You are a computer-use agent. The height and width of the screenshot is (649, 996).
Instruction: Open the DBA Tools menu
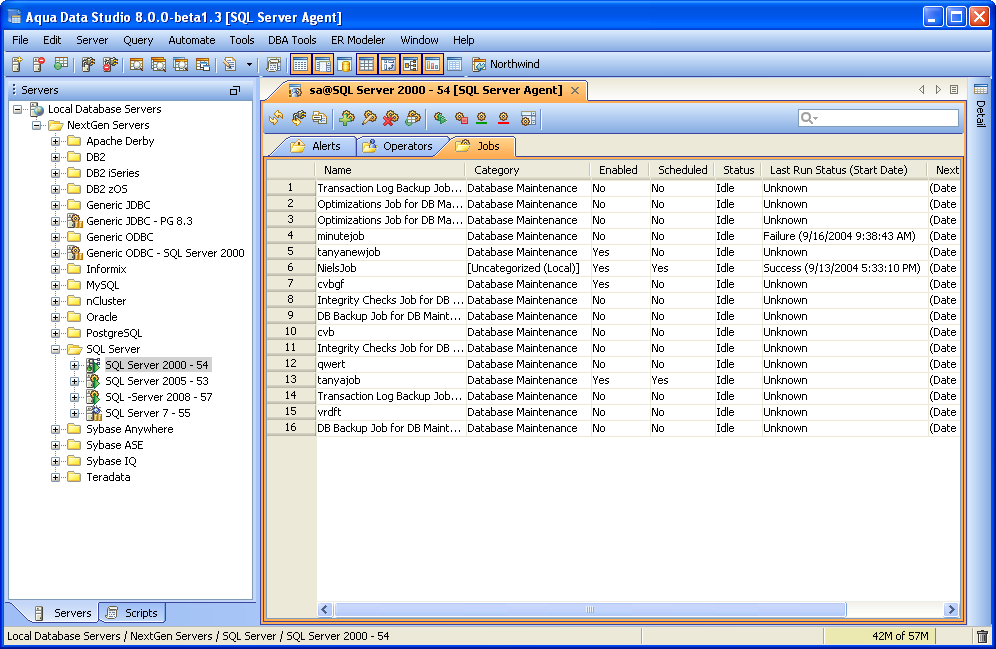click(292, 40)
